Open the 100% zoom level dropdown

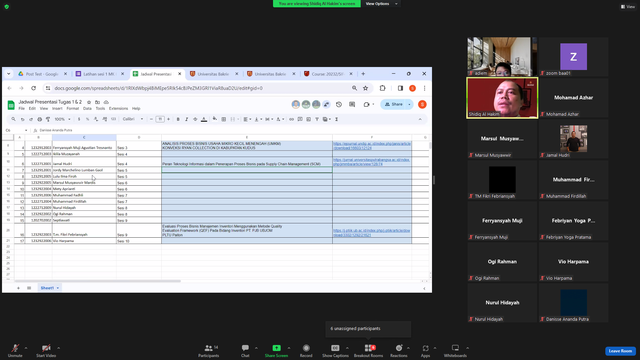click(x=62, y=119)
